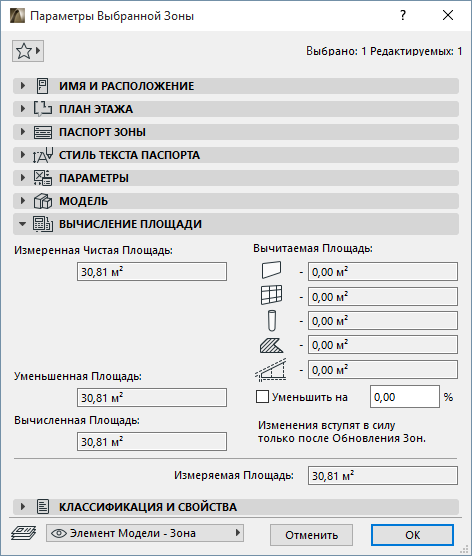
Task: Click the МОДЕЛЬ panel cube icon
Action: [x=43, y=201]
